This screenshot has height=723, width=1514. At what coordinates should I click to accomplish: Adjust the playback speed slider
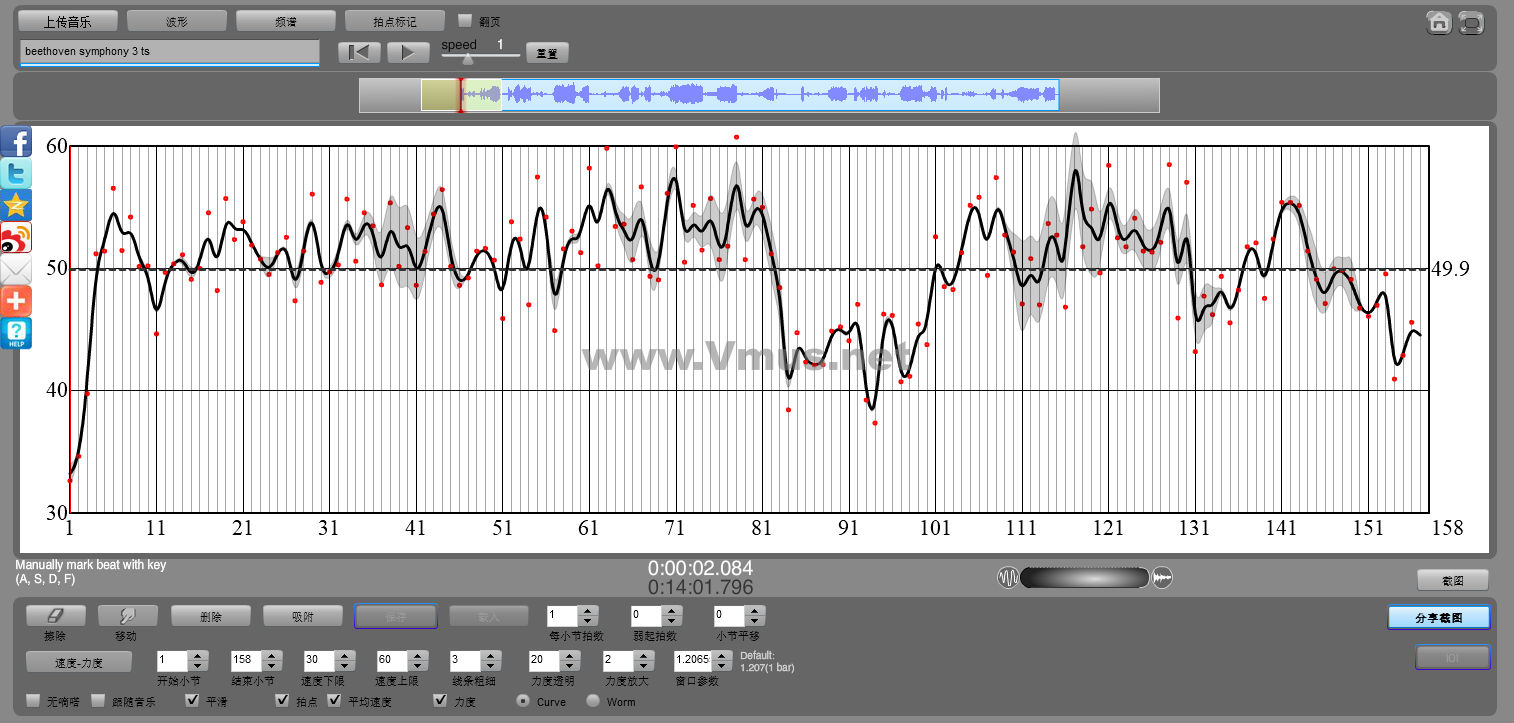tap(467, 58)
